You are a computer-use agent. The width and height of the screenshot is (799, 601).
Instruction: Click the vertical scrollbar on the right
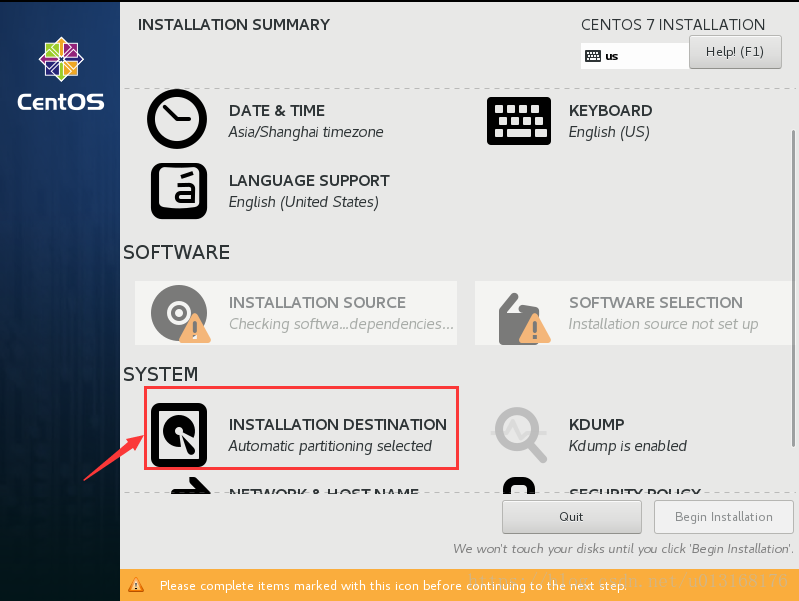pyautogui.click(x=793, y=288)
